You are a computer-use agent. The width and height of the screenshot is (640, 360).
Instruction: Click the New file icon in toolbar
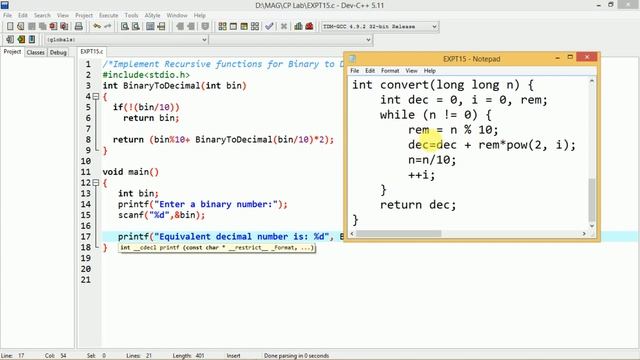pyautogui.click(x=10, y=27)
